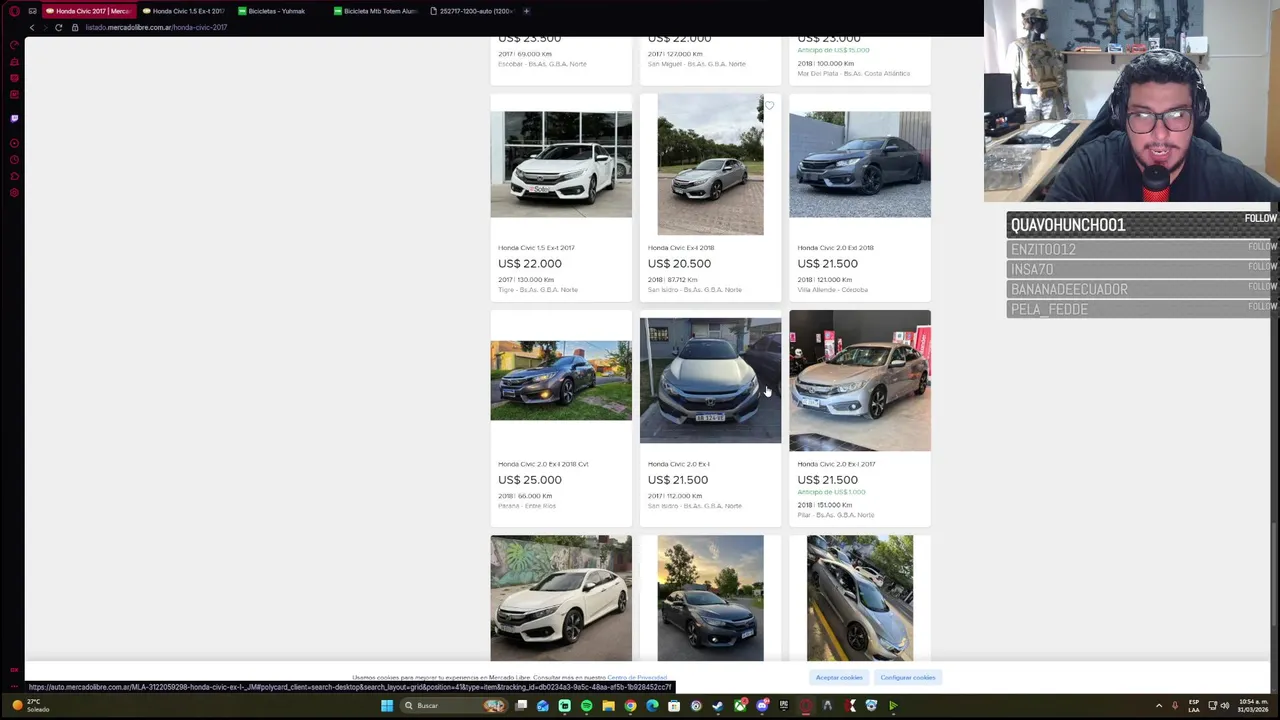This screenshot has height=720, width=1280.
Task: Open Windows Start menu
Action: 387,706
